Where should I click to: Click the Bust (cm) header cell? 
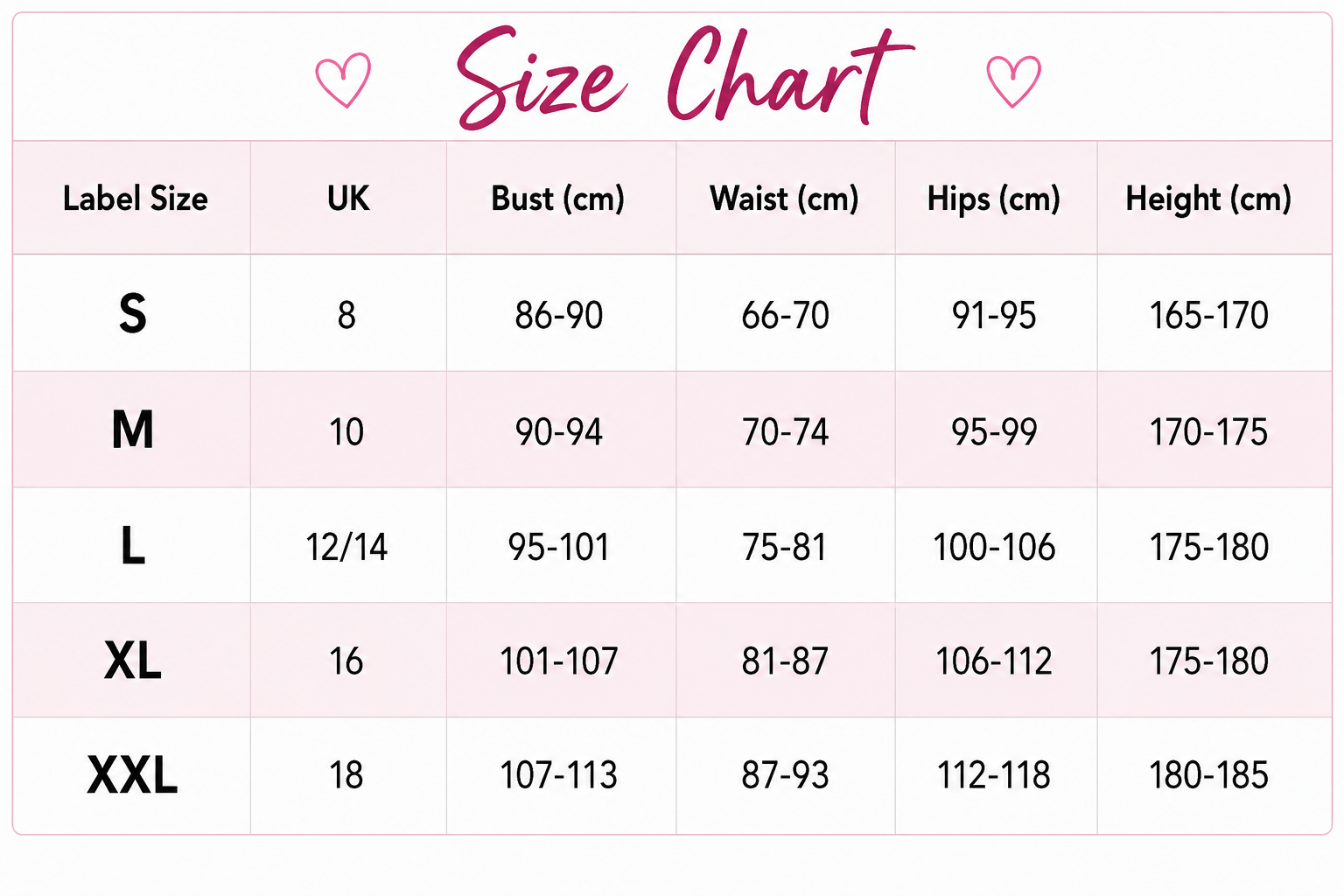click(561, 198)
